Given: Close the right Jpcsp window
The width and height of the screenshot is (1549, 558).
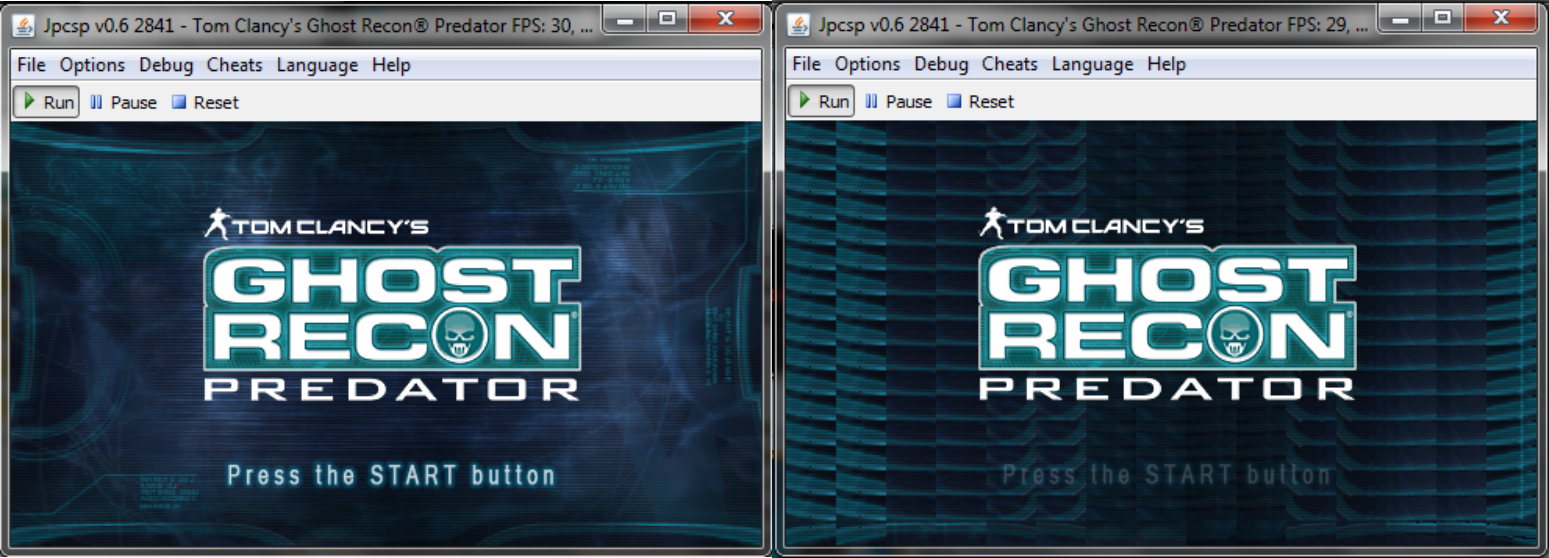Looking at the screenshot, I should pyautogui.click(x=1499, y=17).
